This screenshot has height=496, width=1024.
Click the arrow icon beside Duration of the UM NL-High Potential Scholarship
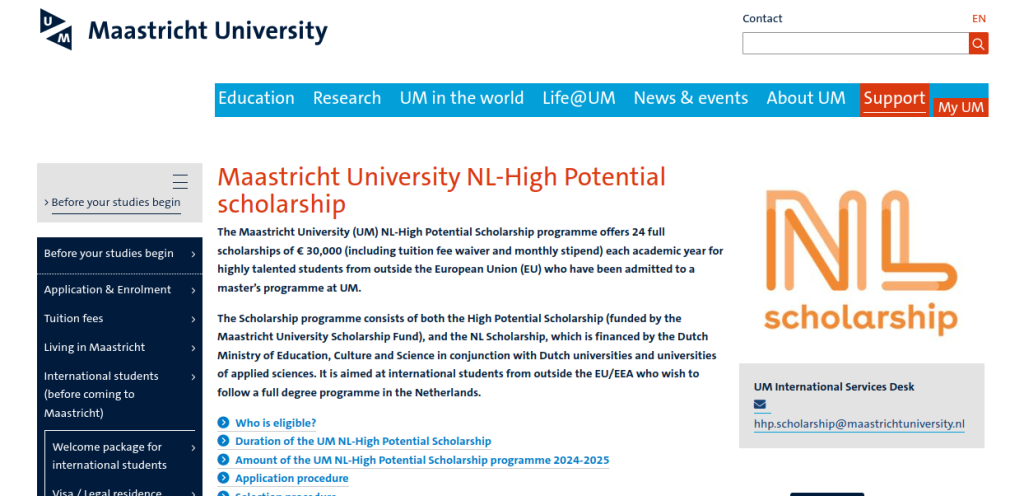click(x=223, y=441)
